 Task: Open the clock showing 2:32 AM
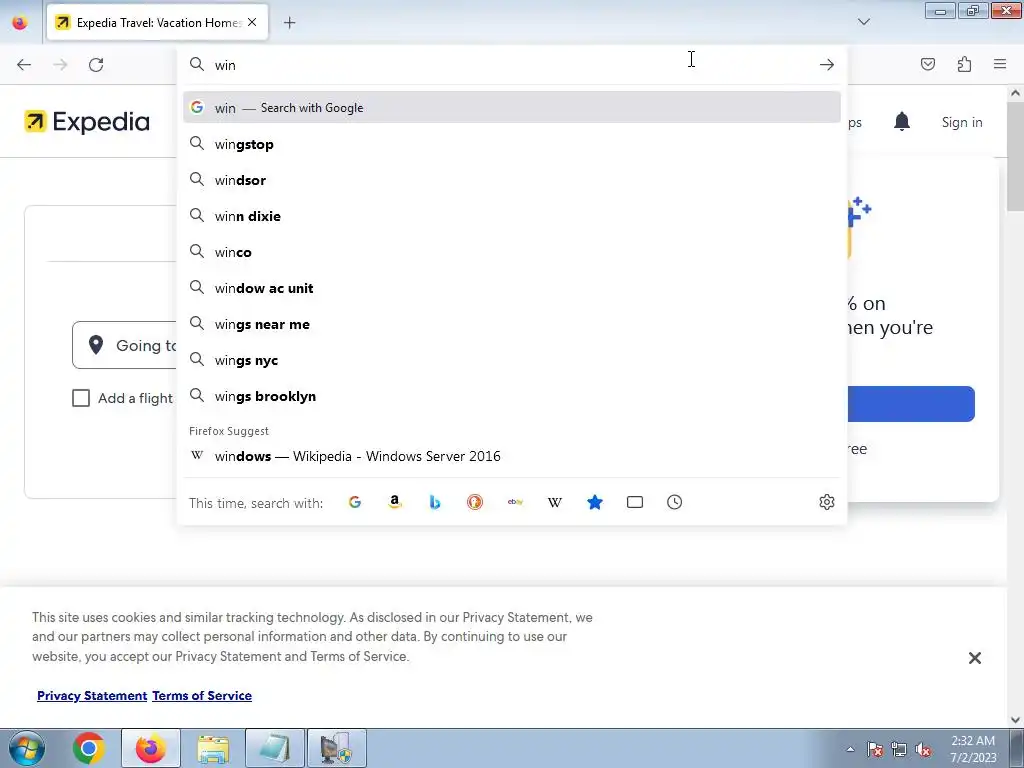973,749
